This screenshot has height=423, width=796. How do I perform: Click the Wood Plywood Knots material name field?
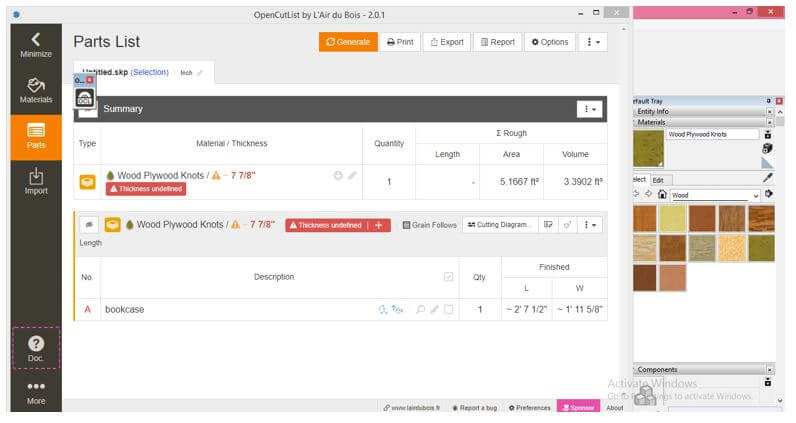712,134
